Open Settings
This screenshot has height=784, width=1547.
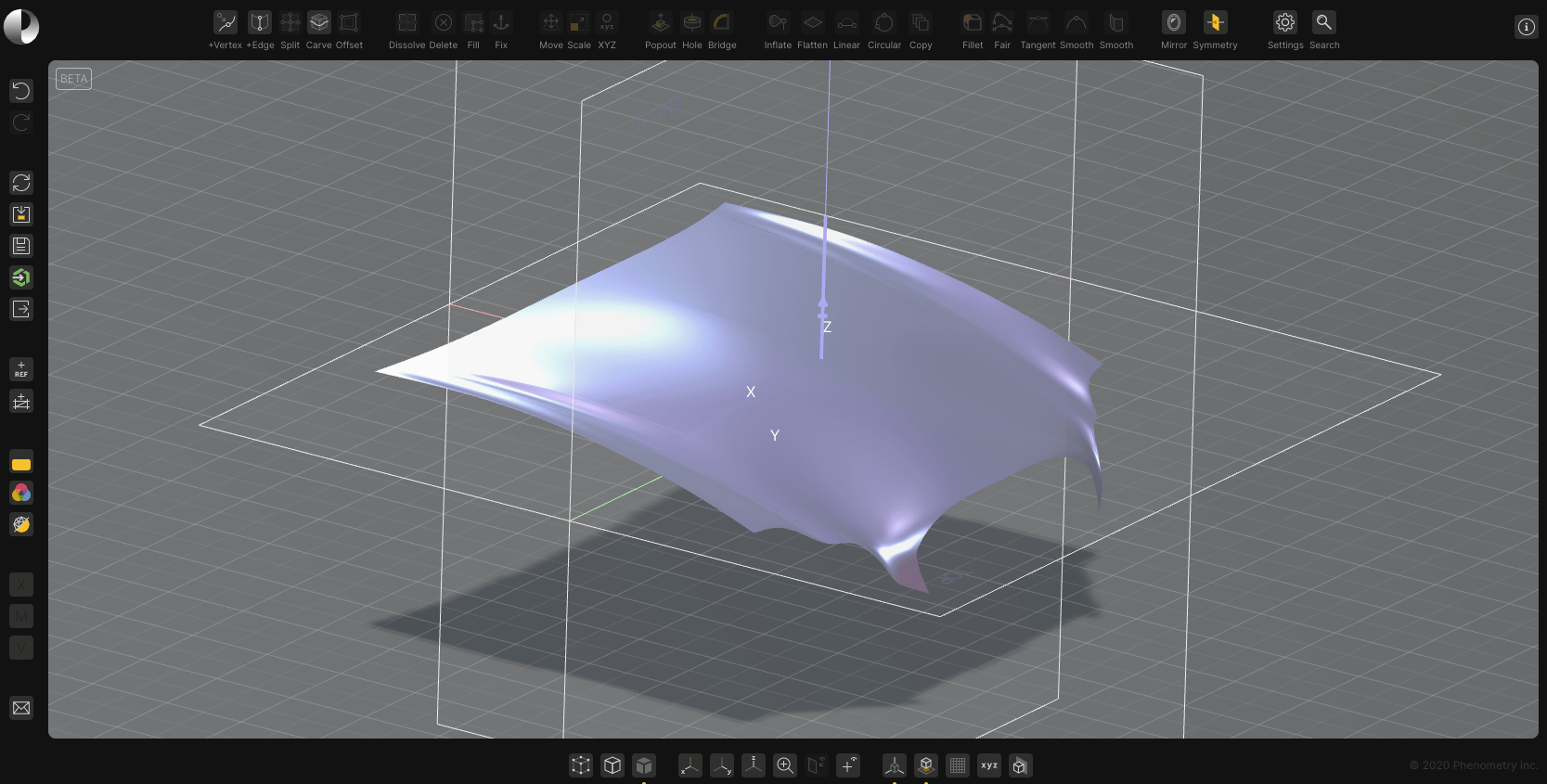click(1285, 22)
